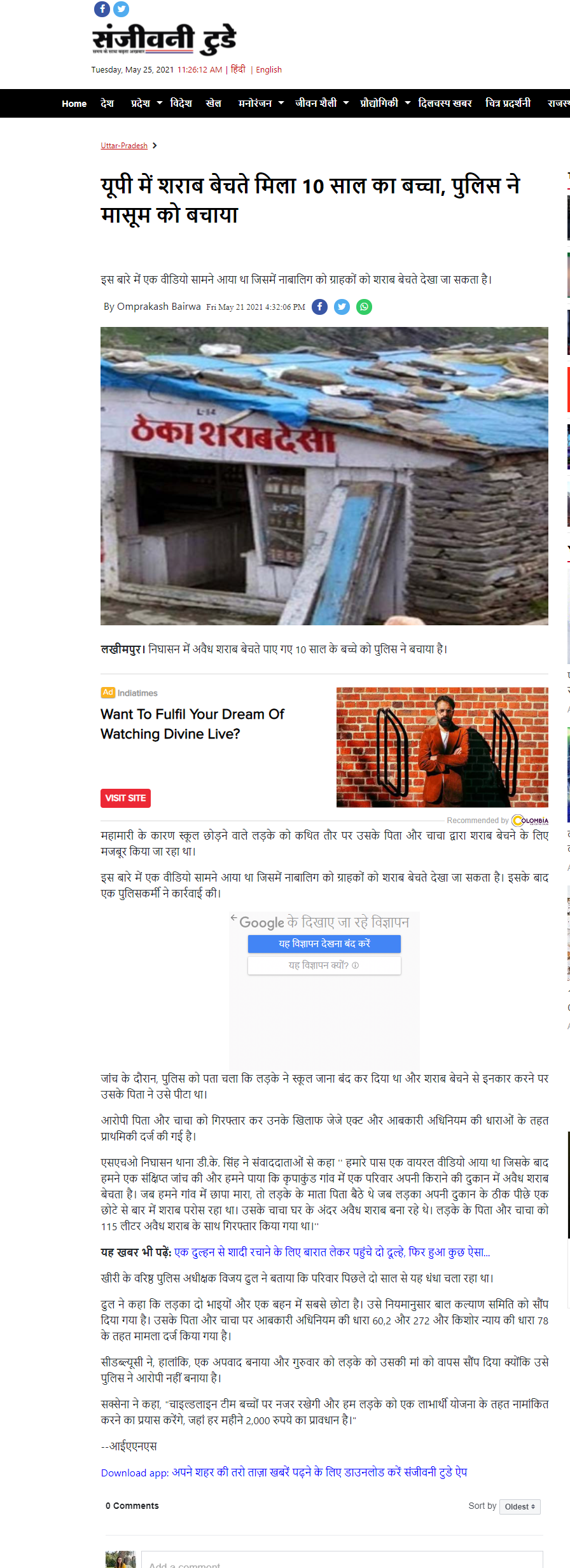
Task: Open the Twitter icon above the logo
Action: click(x=122, y=9)
